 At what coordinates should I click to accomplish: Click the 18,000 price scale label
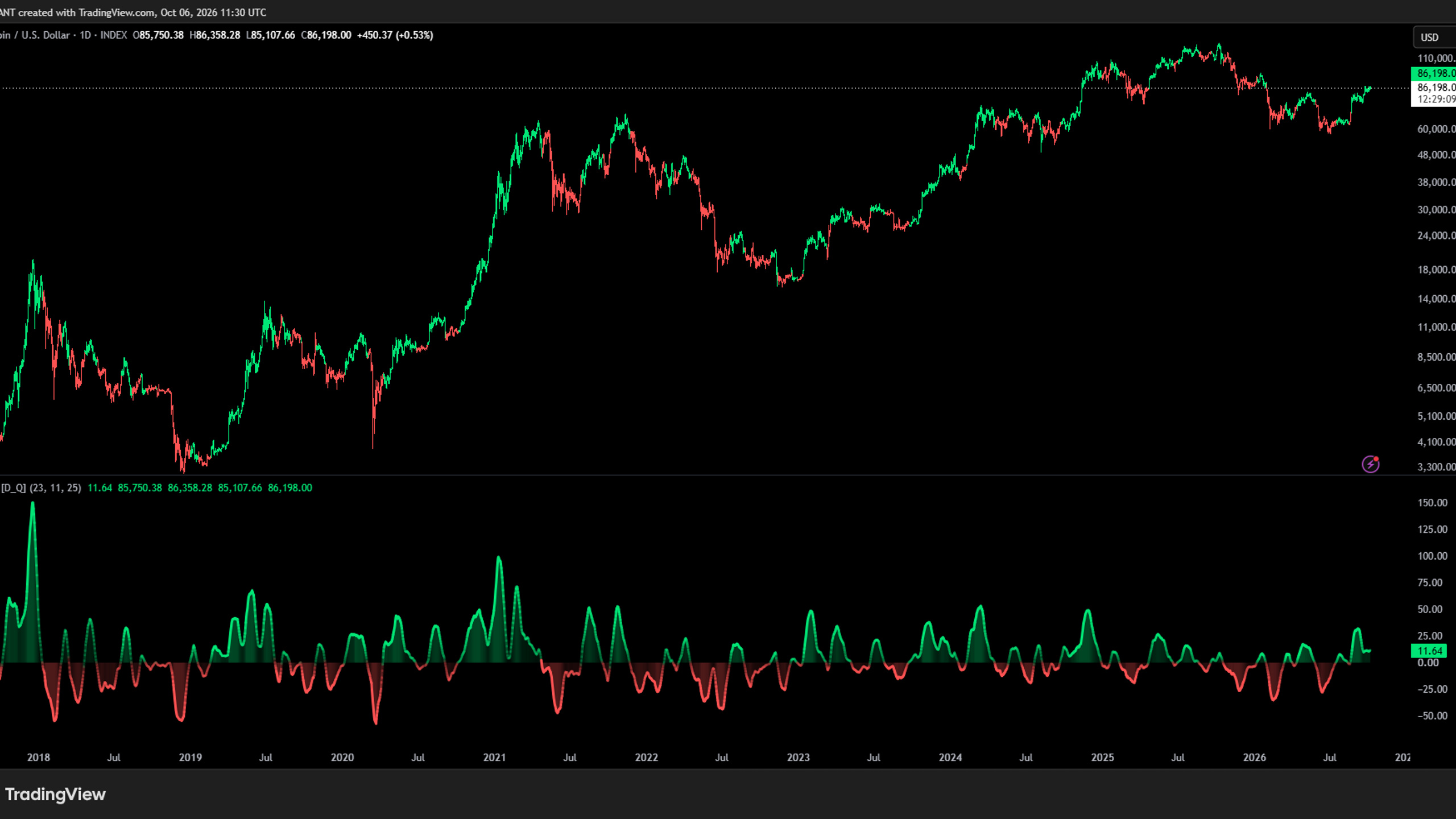click(1436, 270)
